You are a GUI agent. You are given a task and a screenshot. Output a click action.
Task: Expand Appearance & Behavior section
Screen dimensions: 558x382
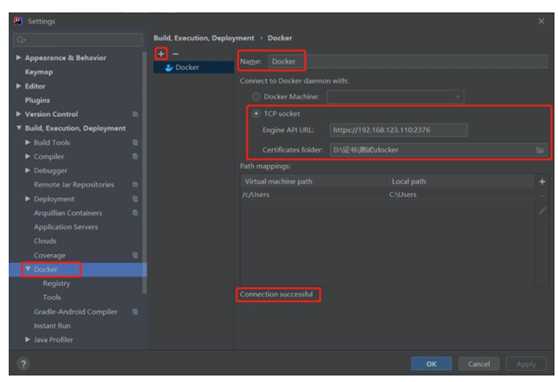[19, 58]
